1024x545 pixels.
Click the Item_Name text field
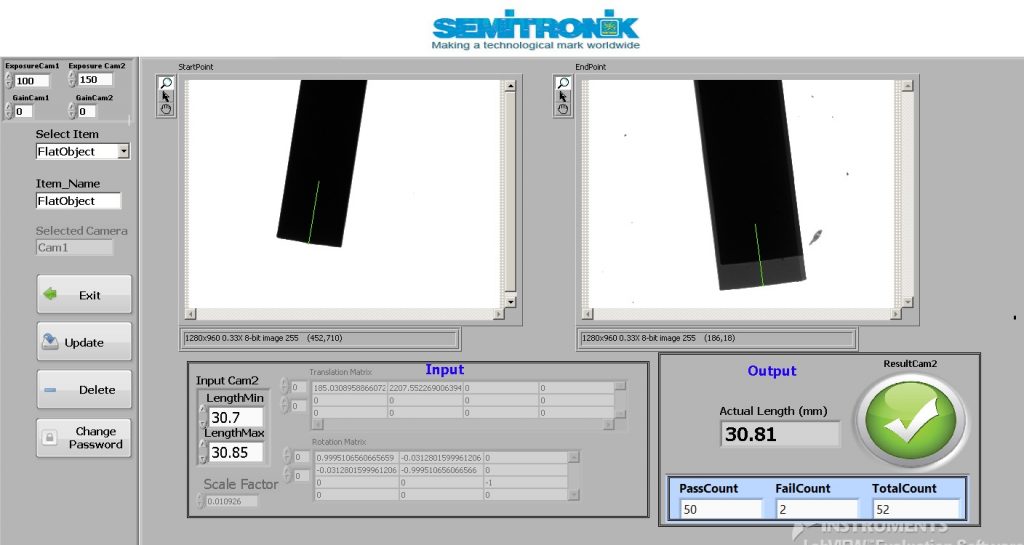pyautogui.click(x=78, y=201)
